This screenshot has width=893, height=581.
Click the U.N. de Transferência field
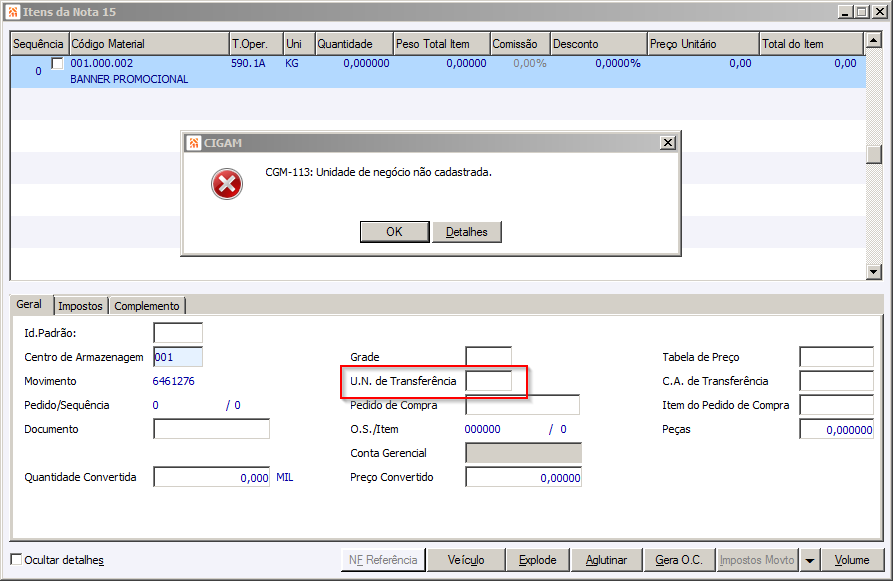tap(489, 381)
